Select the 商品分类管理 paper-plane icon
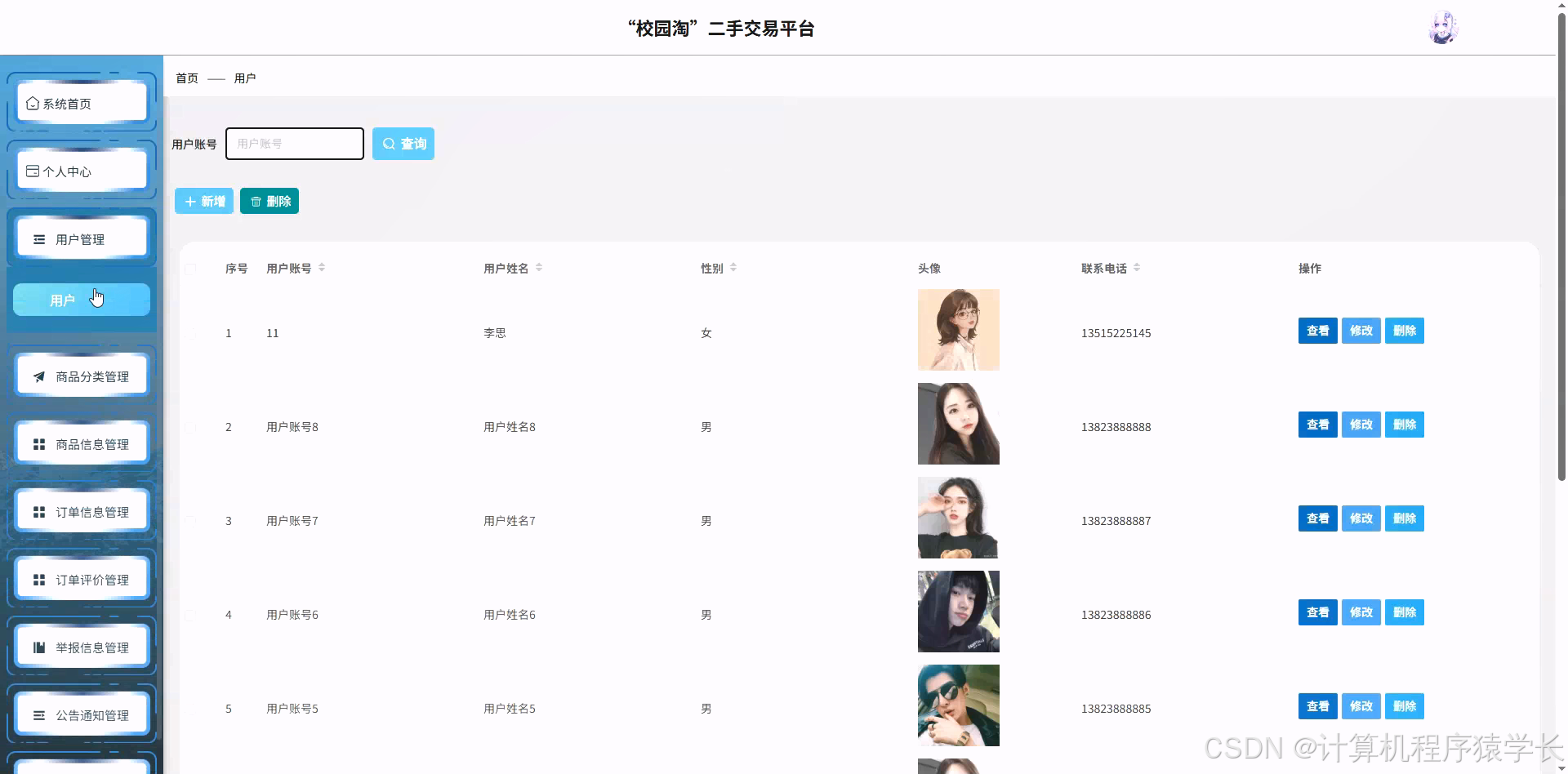 point(38,376)
